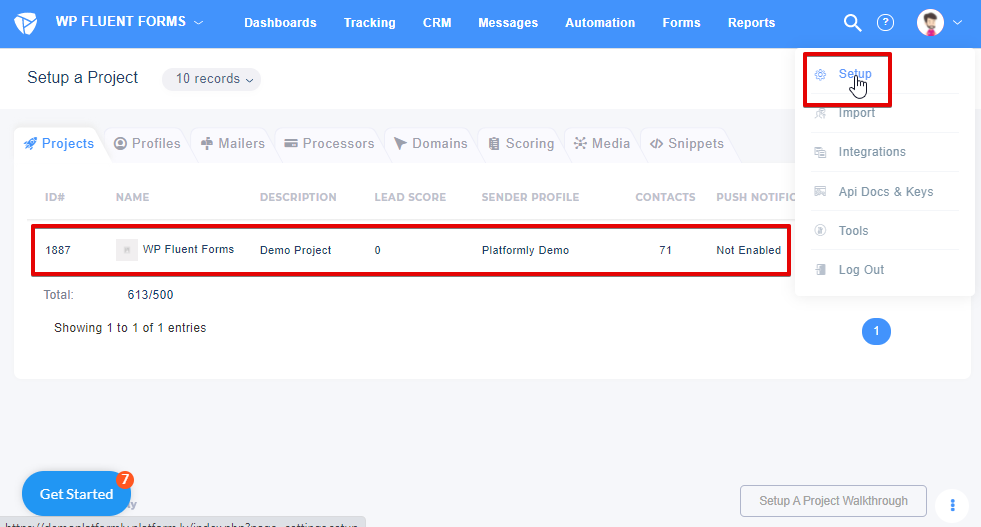Image resolution: width=981 pixels, height=527 pixels.
Task: Click the clipboard icon on Scoring tab
Action: click(x=494, y=143)
